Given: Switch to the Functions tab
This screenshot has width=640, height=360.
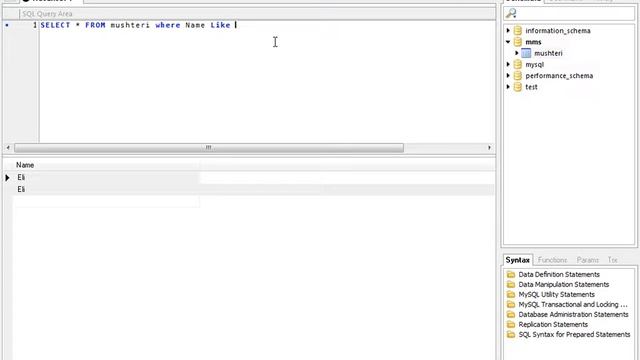Looking at the screenshot, I should [x=552, y=260].
